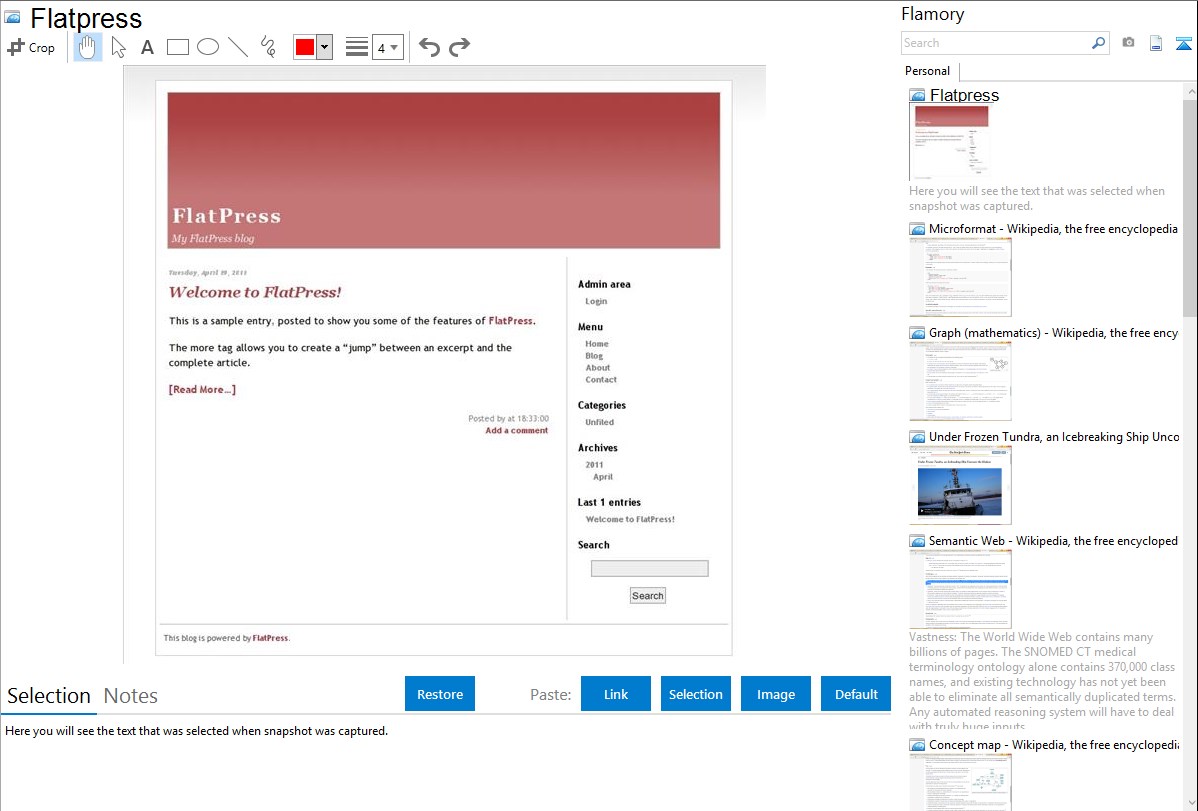The height and width of the screenshot is (811, 1198).
Task: Open the color picker dropdown arrow
Action: [325, 47]
